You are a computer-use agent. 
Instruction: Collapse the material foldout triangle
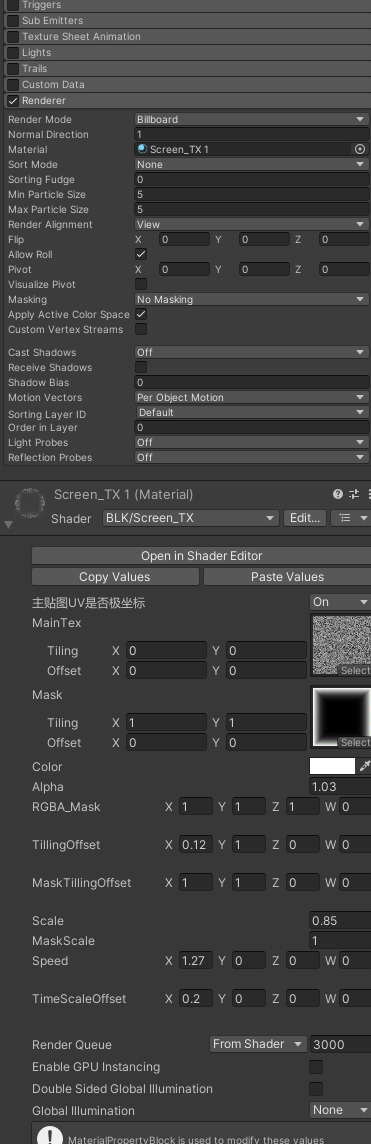pyautogui.click(x=8, y=524)
